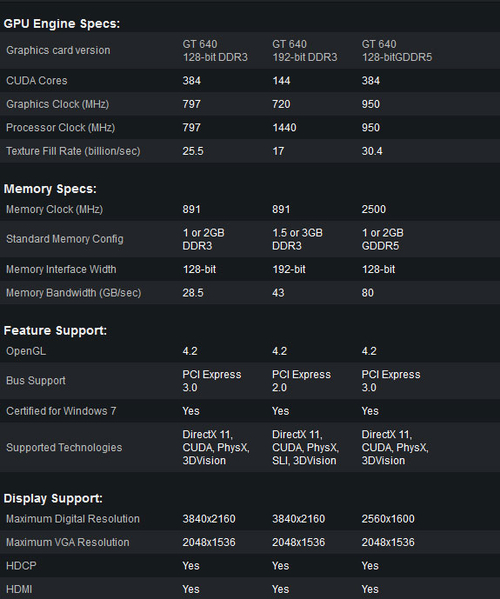Screen dimensions: 500x599
Task: Select the GT 640 192-bit DDR3 column header
Action: pyautogui.click(x=304, y=50)
